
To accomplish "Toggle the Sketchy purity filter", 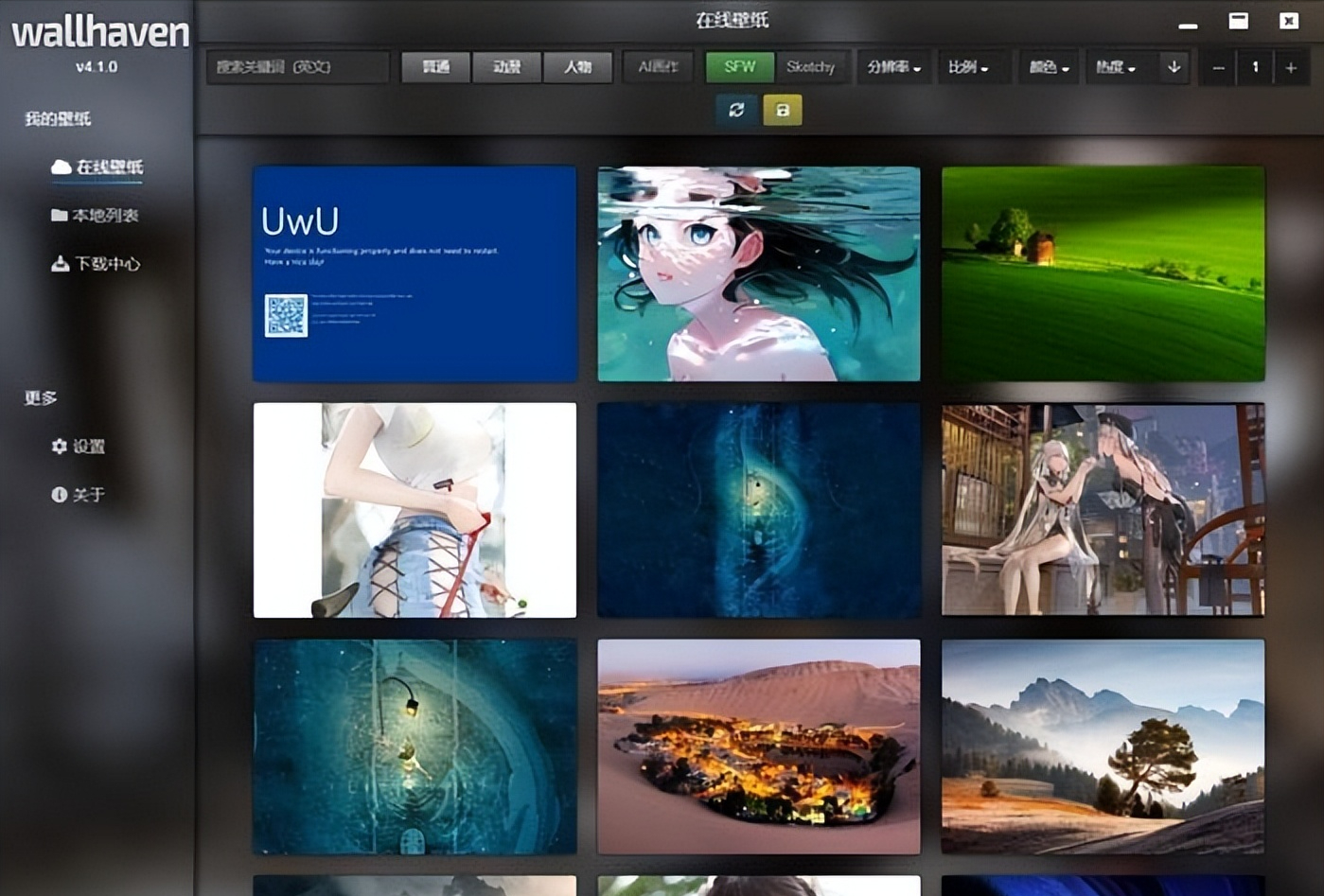I will 810,67.
